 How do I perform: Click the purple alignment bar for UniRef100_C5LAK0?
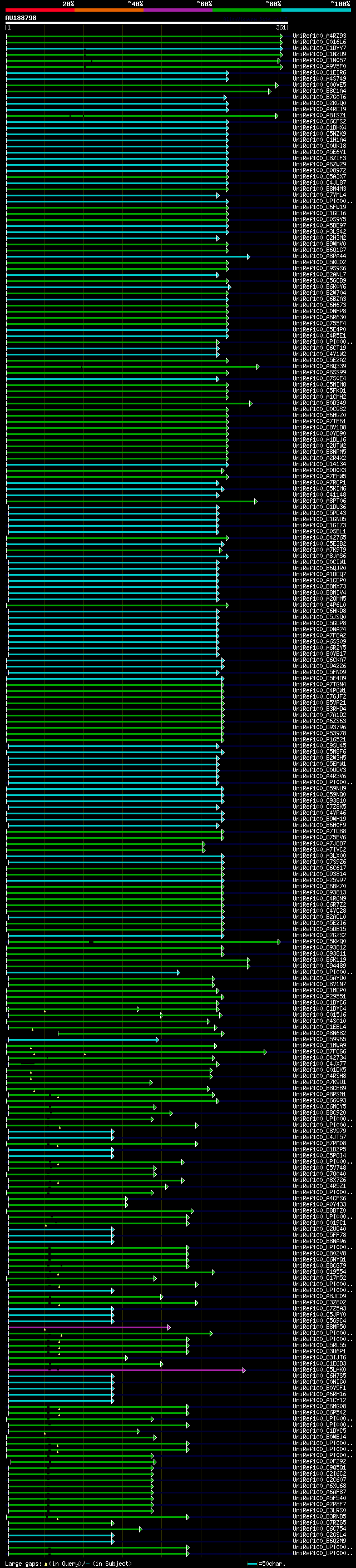click(x=127, y=1370)
